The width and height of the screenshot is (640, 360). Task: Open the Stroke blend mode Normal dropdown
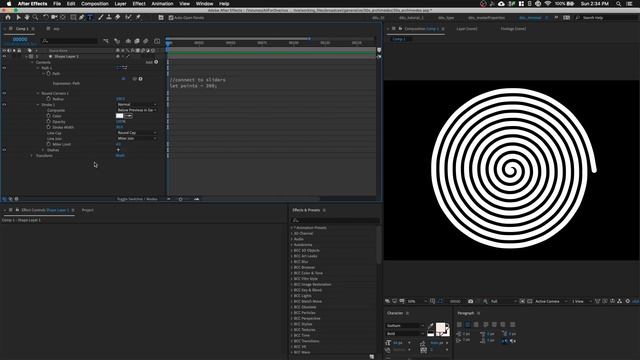[137, 104]
